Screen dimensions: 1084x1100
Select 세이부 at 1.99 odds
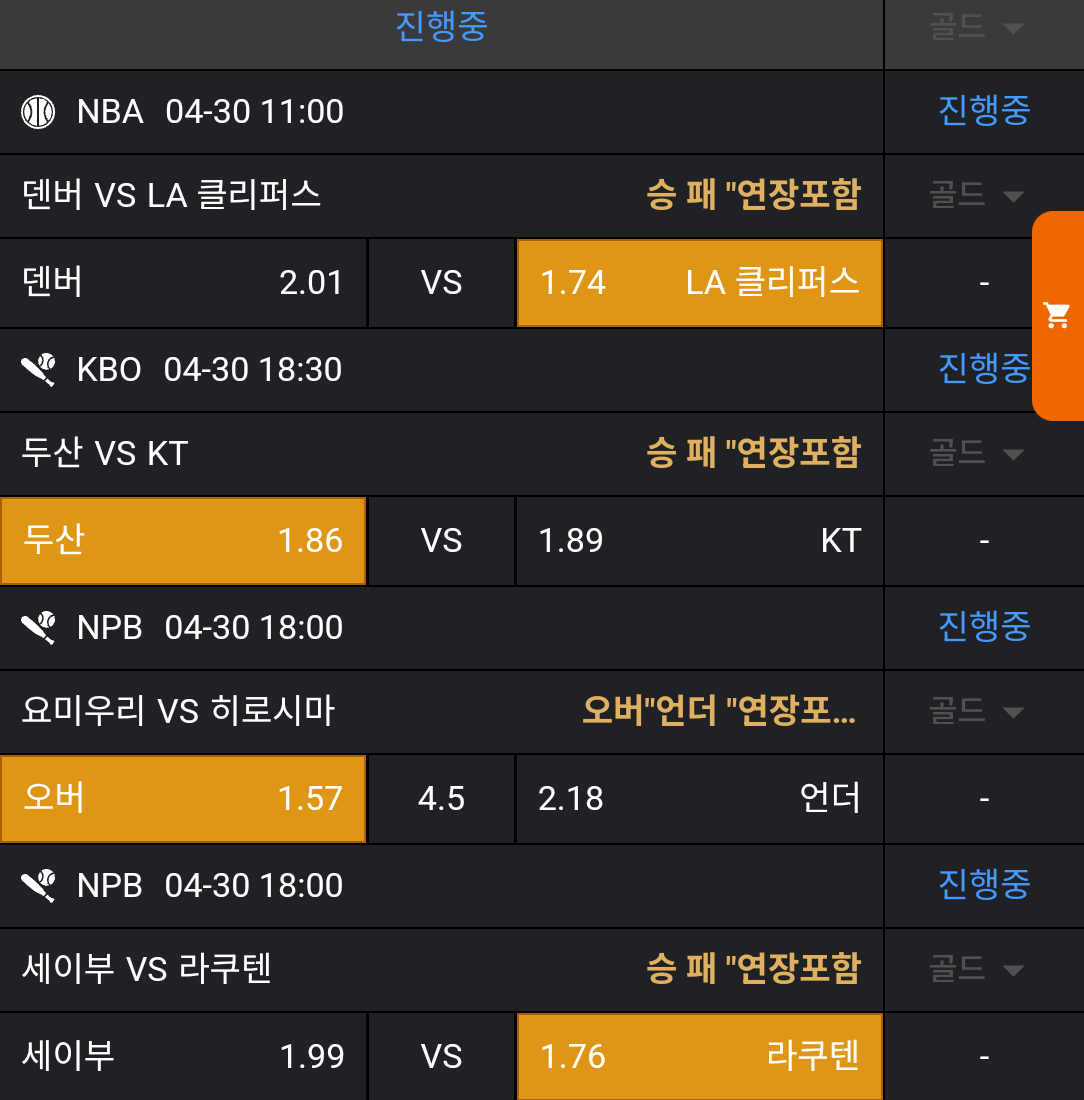tap(183, 1057)
